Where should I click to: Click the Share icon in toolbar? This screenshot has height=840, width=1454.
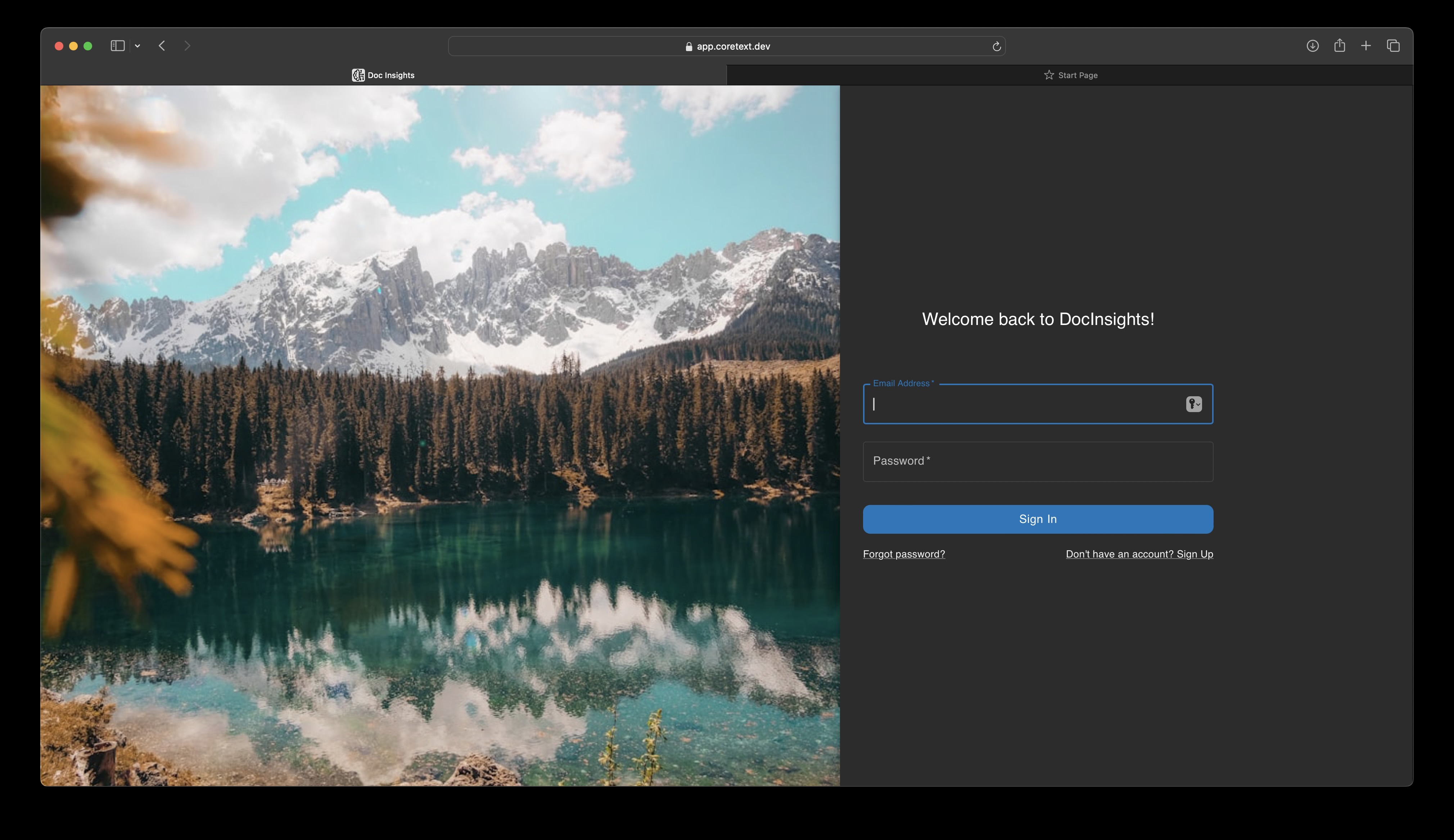(x=1339, y=46)
